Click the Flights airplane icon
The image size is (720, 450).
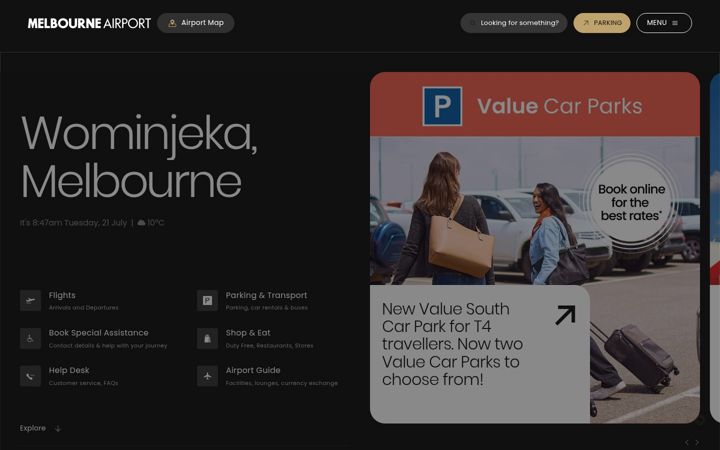30,301
